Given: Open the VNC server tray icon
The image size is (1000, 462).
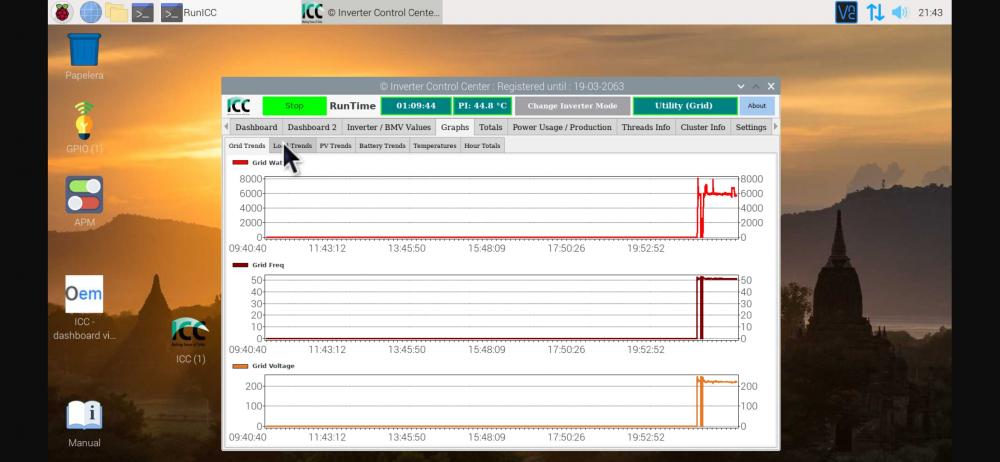Looking at the screenshot, I should (x=846, y=12).
